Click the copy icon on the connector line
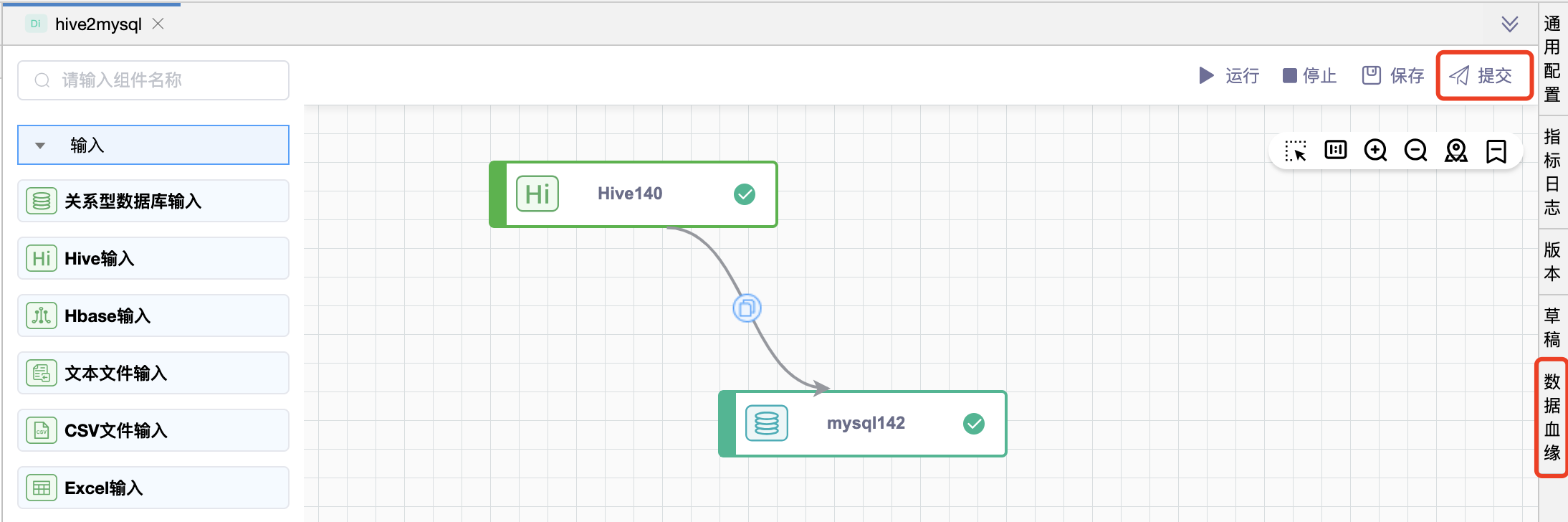This screenshot has height=522, width=1568. point(747,308)
